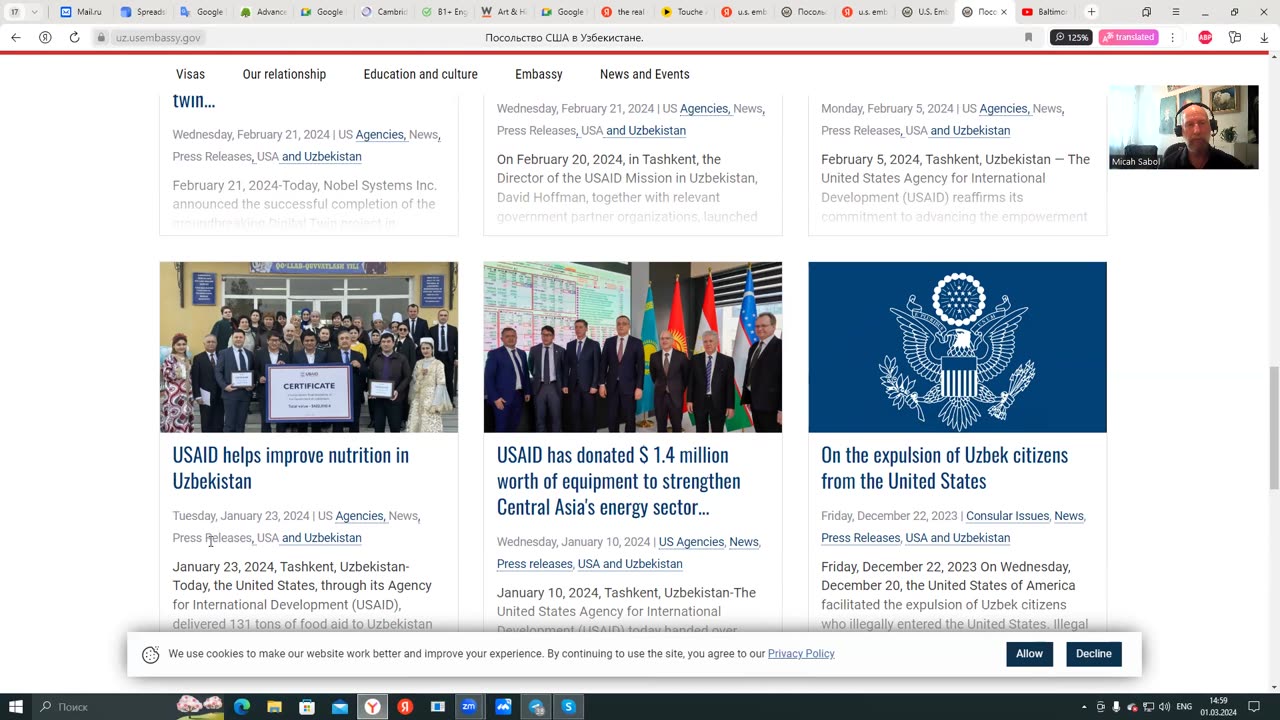Open the Embassy menu
Screen dimensions: 1280x720
coord(539,74)
